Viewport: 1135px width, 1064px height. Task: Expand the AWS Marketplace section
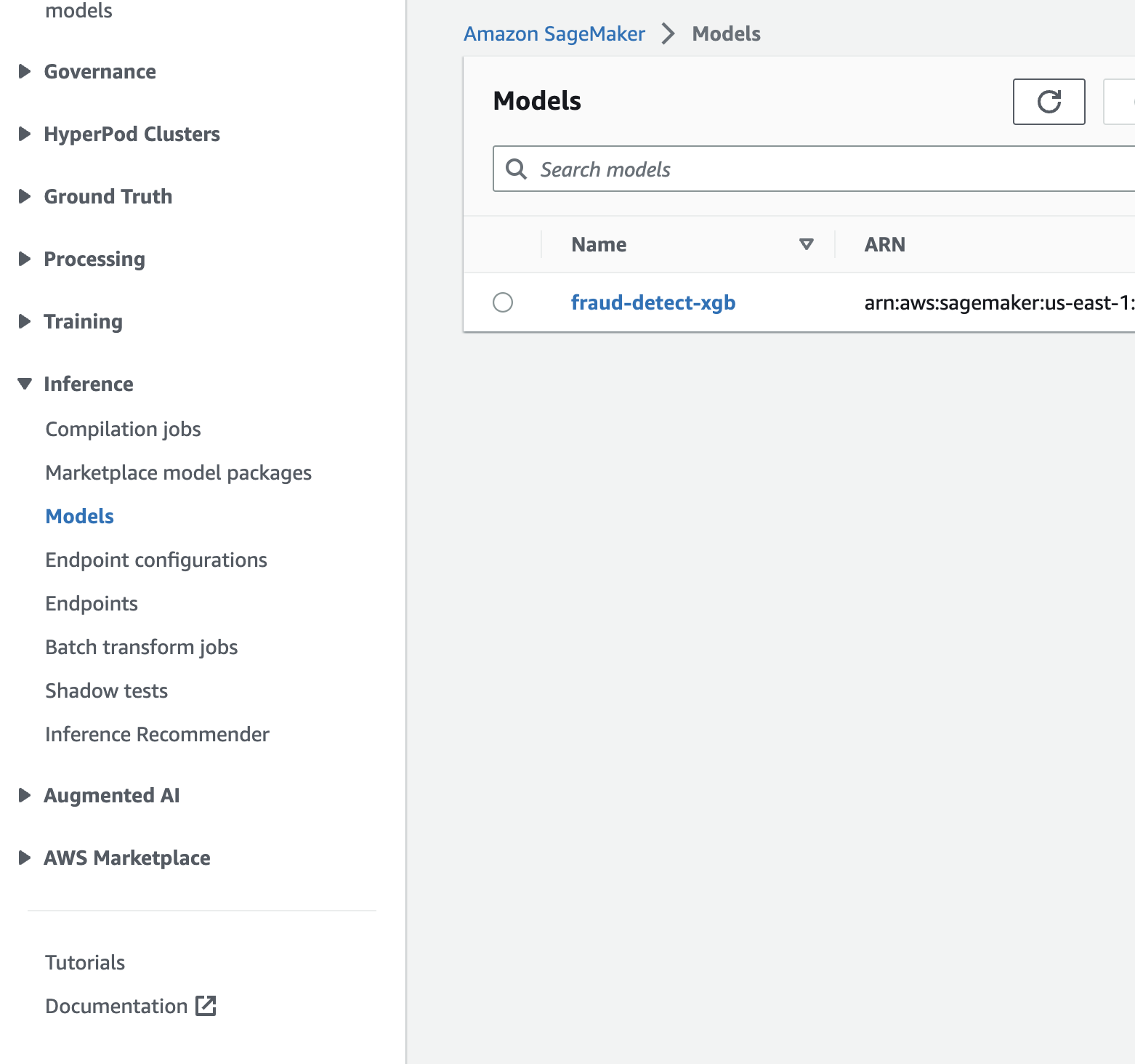click(x=25, y=858)
